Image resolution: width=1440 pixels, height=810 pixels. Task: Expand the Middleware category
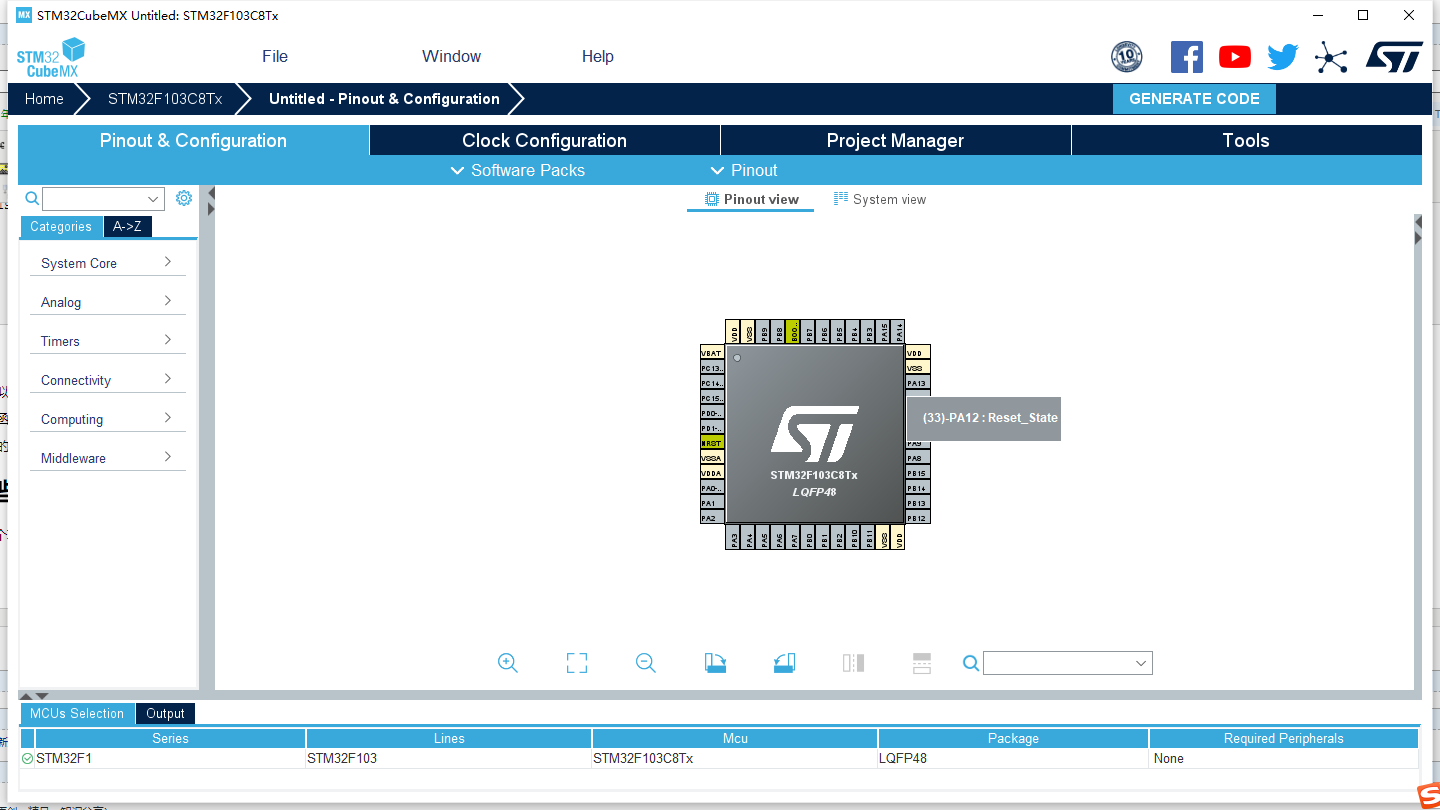108,458
